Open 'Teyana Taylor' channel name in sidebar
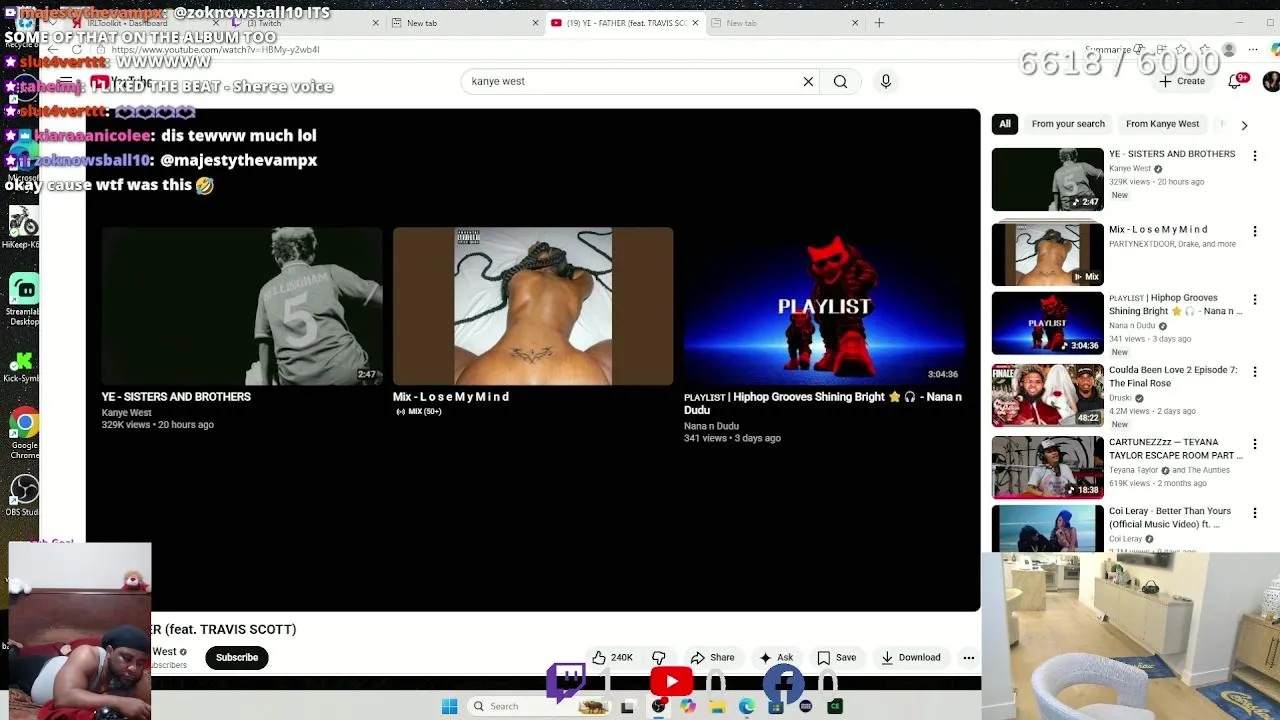This screenshot has width=1280, height=720. 1133,470
